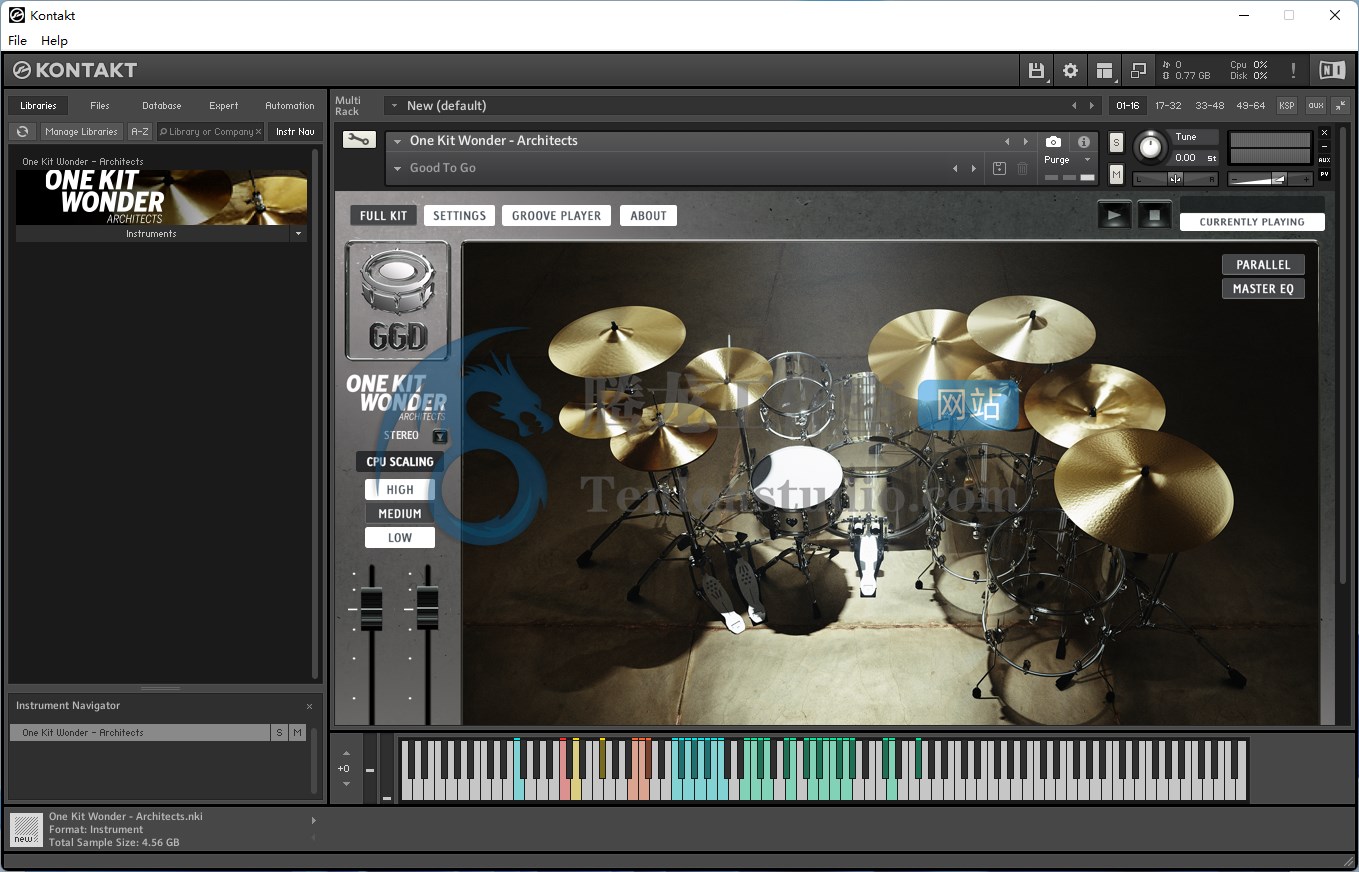Open the New (default) multi dropdown
The image size is (1359, 872).
[x=395, y=105]
